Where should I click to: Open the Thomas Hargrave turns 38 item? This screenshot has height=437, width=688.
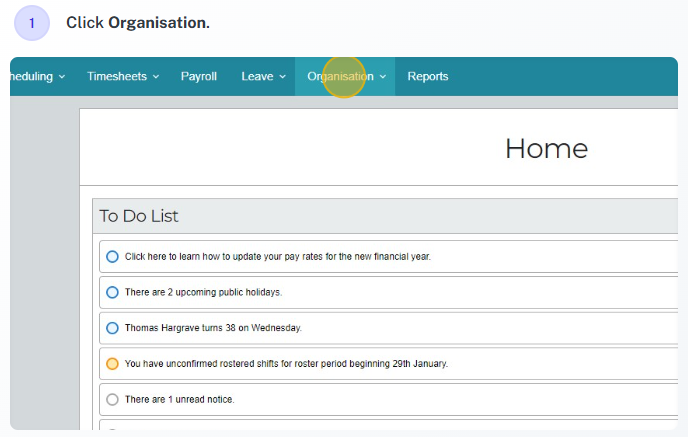pos(388,328)
